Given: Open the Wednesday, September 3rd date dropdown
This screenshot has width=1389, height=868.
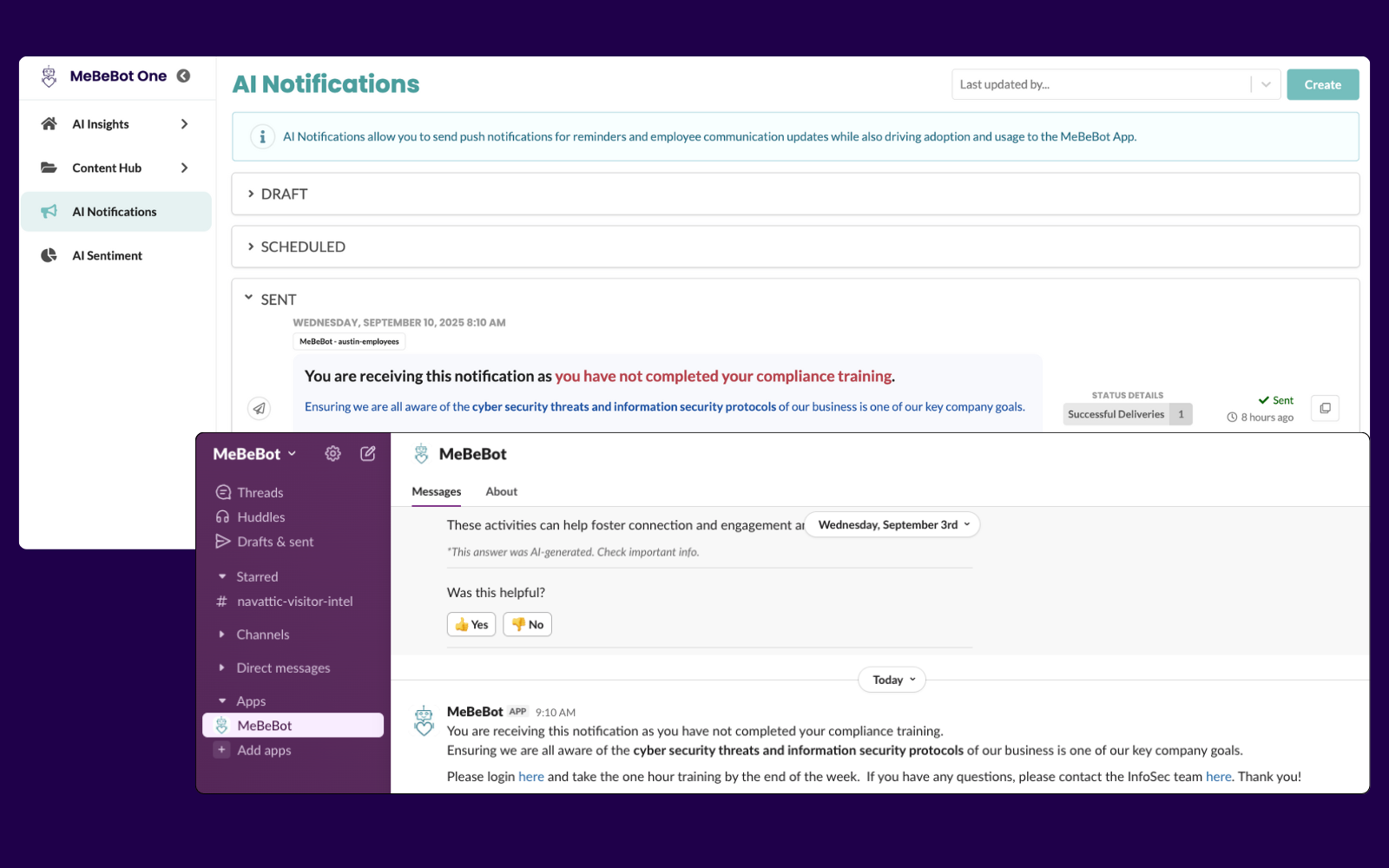Looking at the screenshot, I should click(x=892, y=524).
